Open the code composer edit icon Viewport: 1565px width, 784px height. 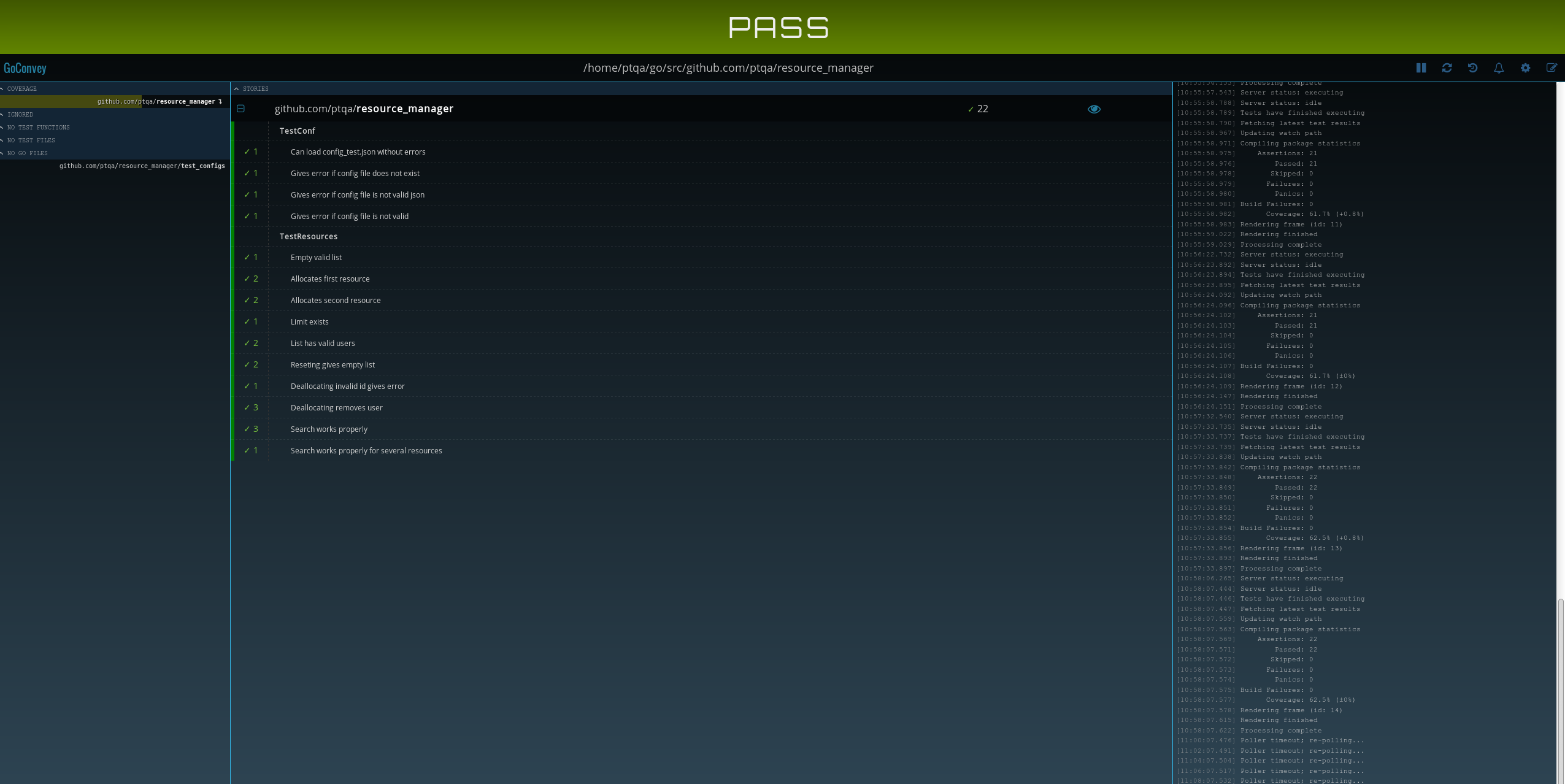click(x=1552, y=68)
